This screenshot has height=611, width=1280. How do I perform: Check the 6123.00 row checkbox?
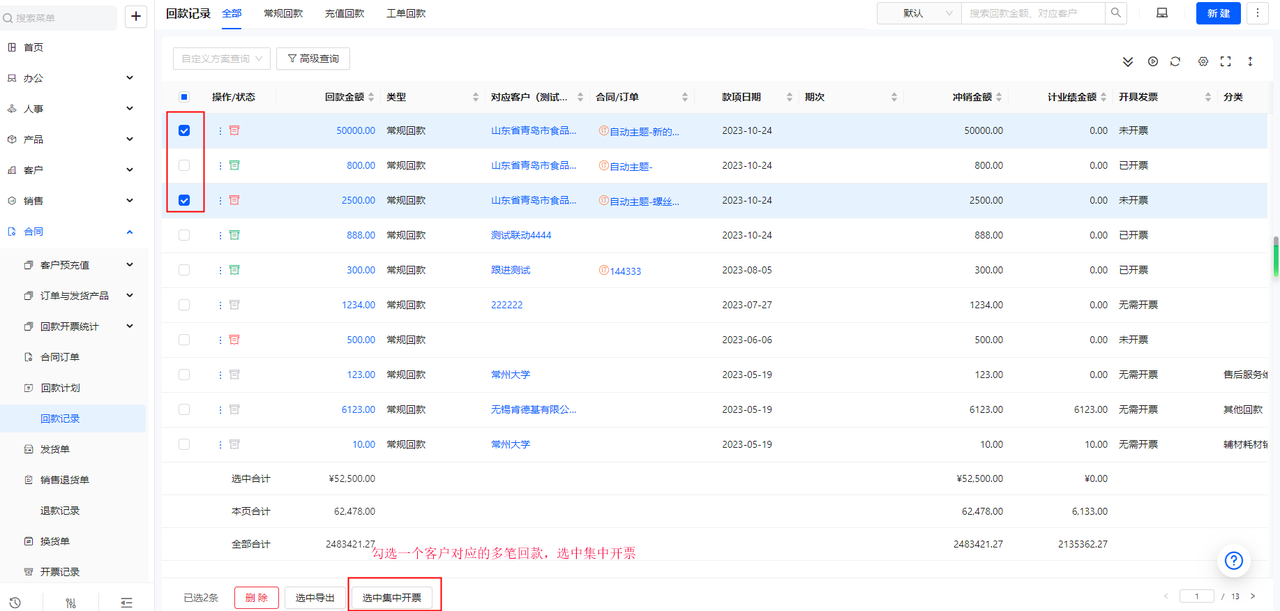pos(184,410)
